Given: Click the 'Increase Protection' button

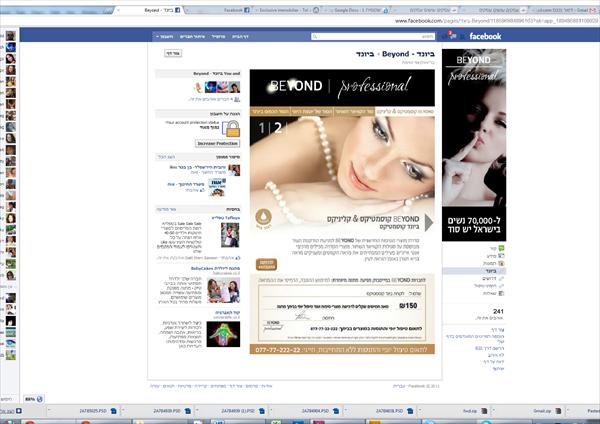Looking at the screenshot, I should tap(217, 144).
